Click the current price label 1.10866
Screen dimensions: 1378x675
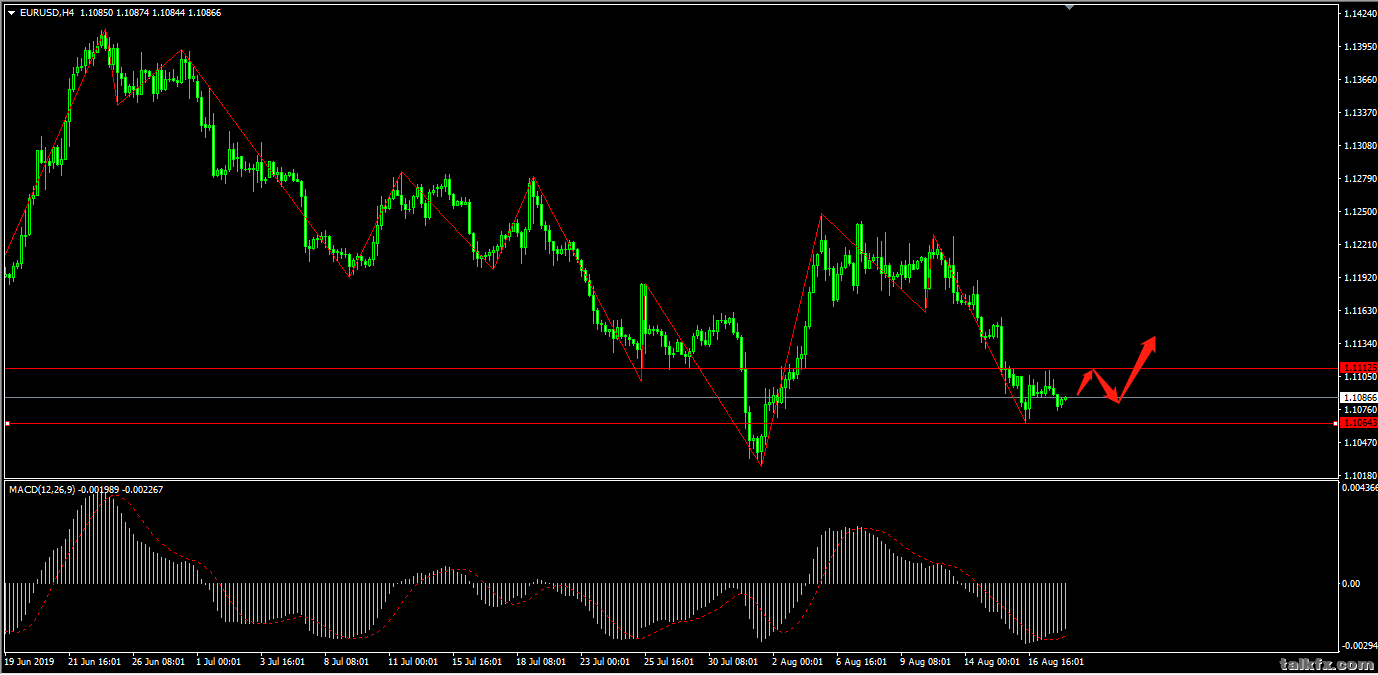(1358, 397)
